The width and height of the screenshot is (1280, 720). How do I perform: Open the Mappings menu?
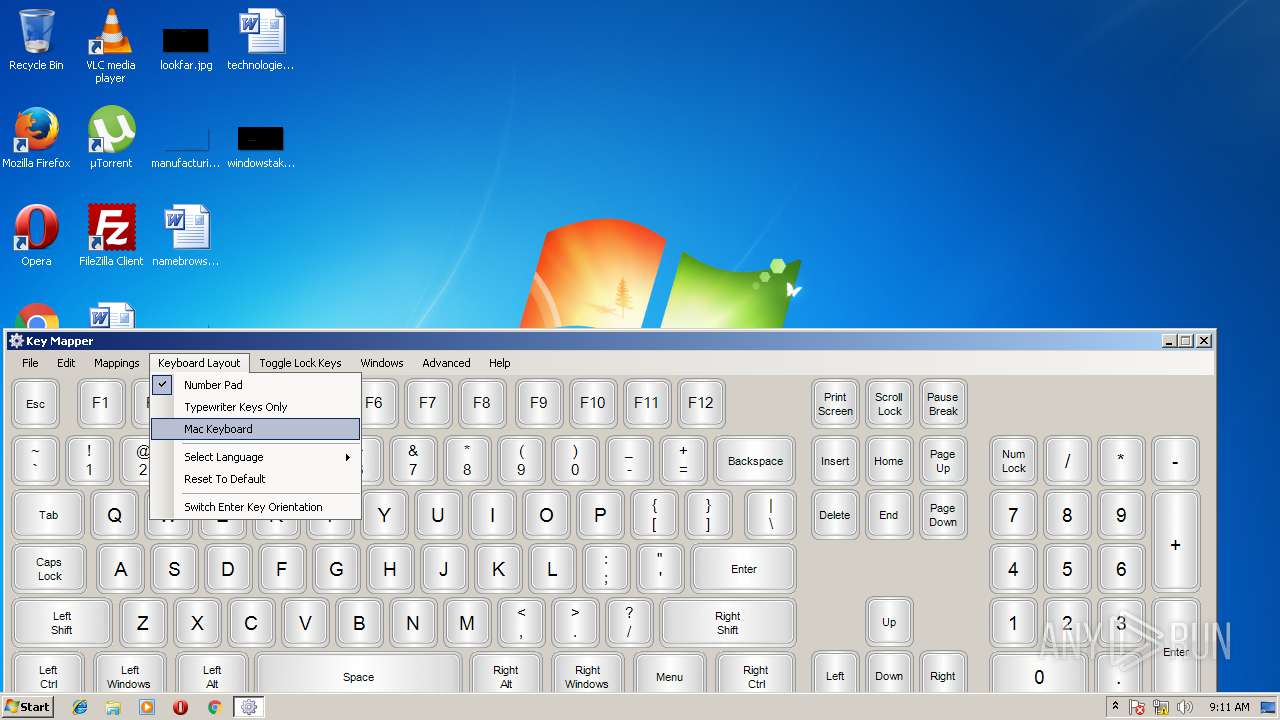point(117,363)
